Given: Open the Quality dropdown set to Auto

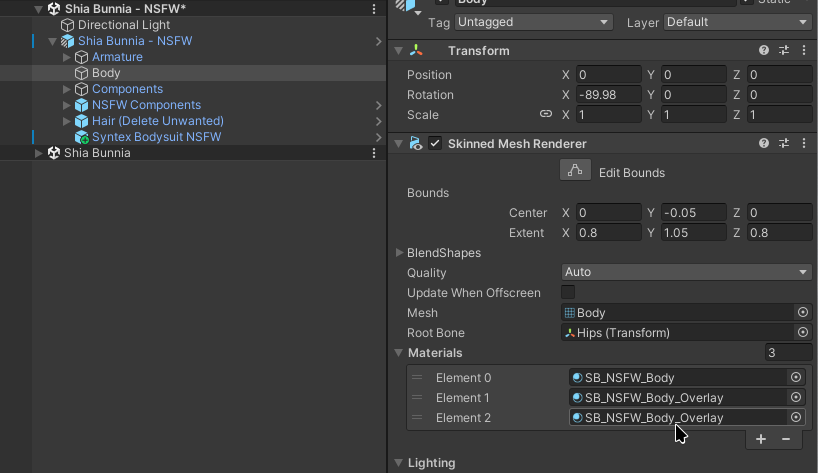Looking at the screenshot, I should coord(686,273).
